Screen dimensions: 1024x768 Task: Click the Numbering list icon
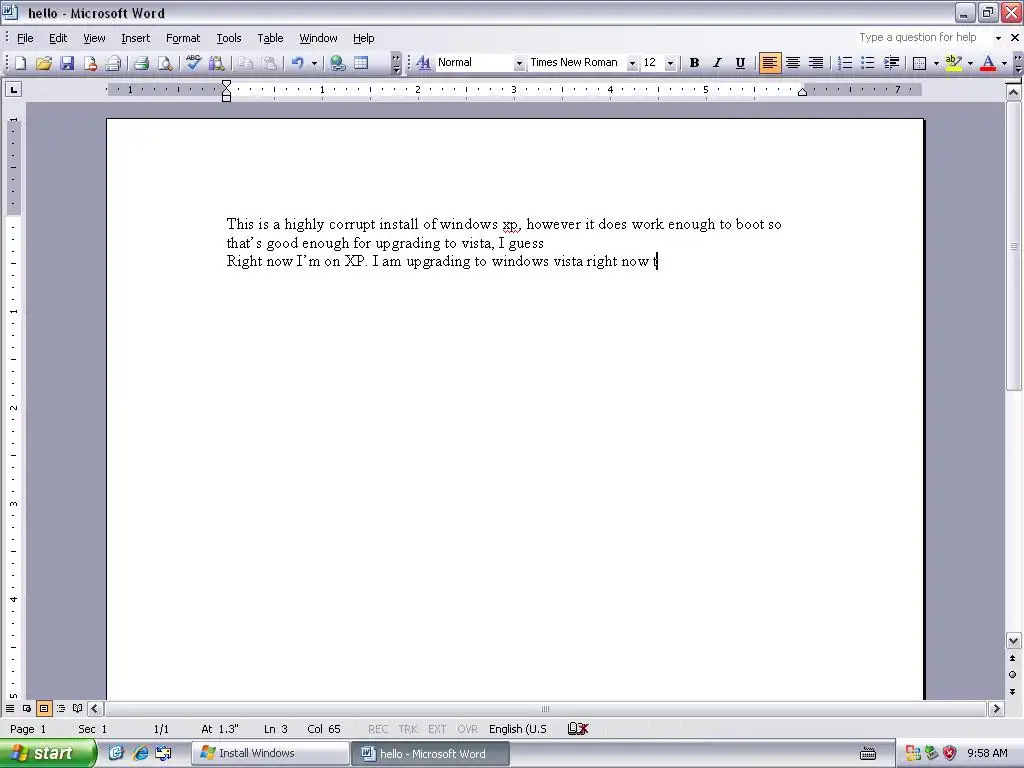click(x=844, y=63)
